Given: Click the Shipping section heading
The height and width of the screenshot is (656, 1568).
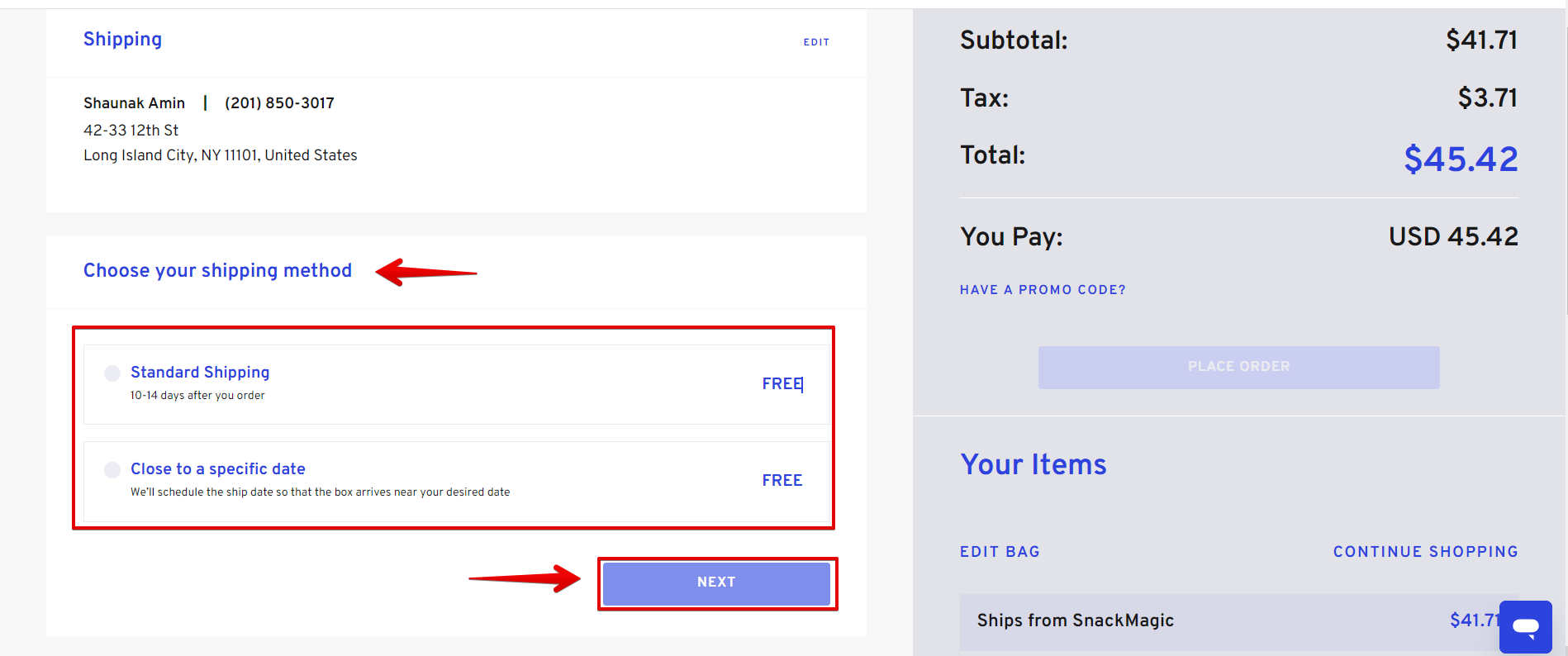Looking at the screenshot, I should tap(122, 40).
